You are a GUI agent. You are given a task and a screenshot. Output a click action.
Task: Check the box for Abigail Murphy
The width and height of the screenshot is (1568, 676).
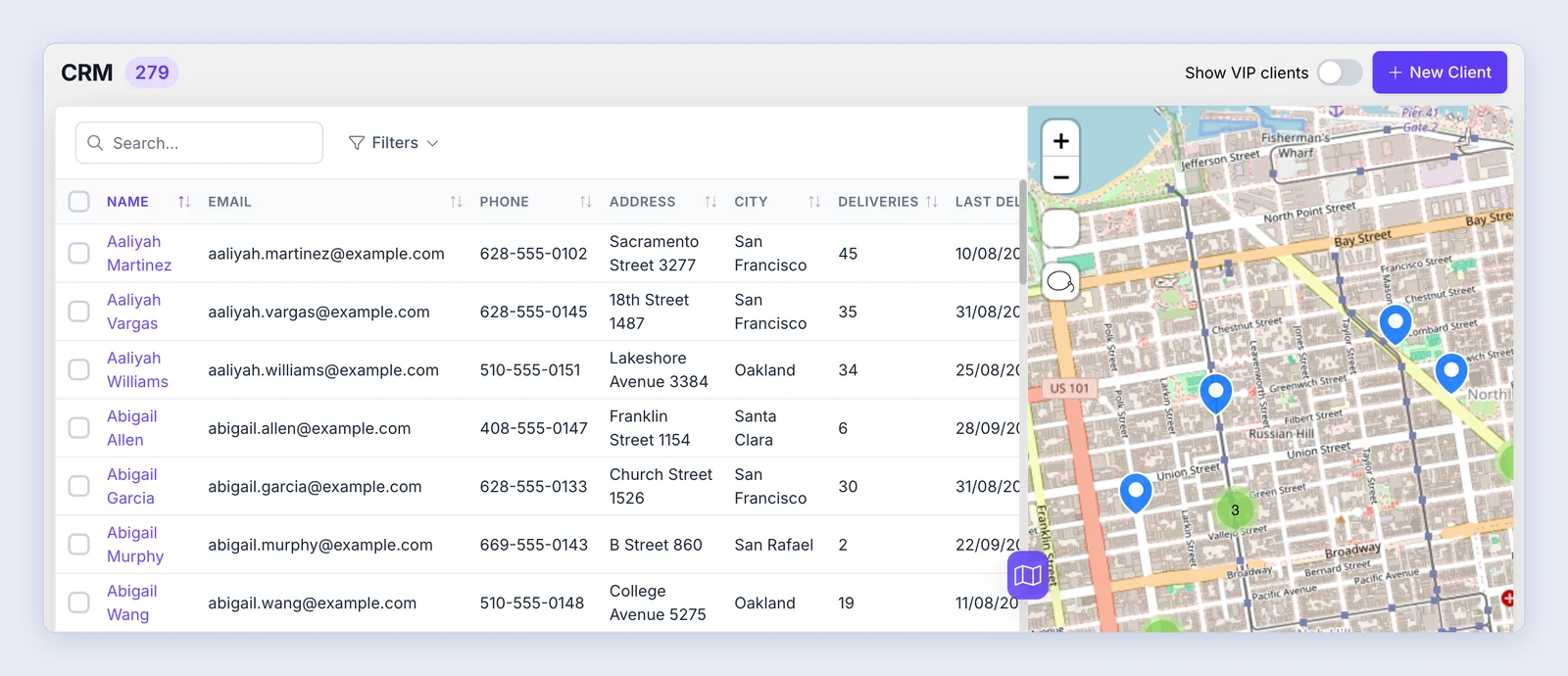click(78, 544)
